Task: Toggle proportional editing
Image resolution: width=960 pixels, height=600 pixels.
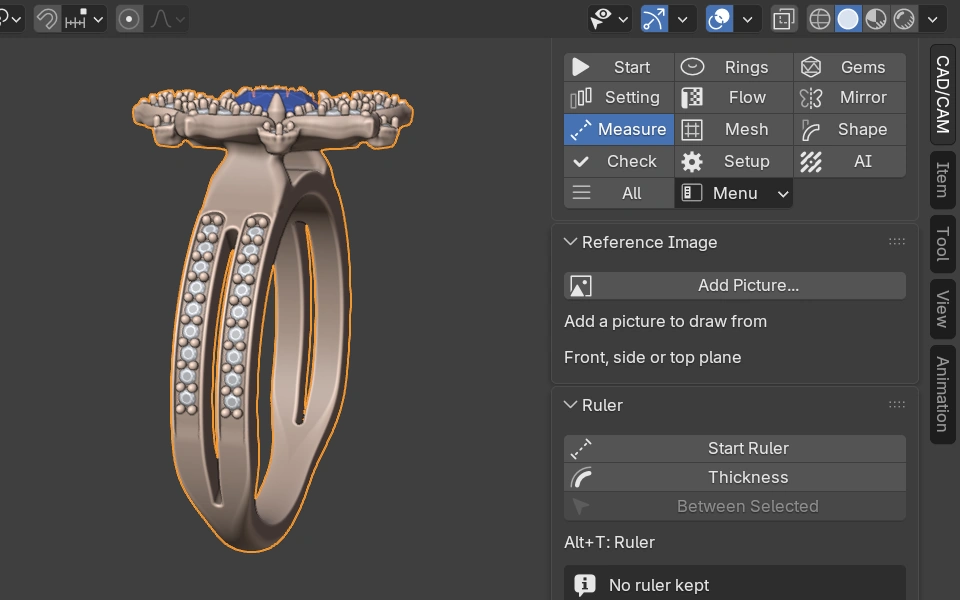Action: click(x=129, y=19)
